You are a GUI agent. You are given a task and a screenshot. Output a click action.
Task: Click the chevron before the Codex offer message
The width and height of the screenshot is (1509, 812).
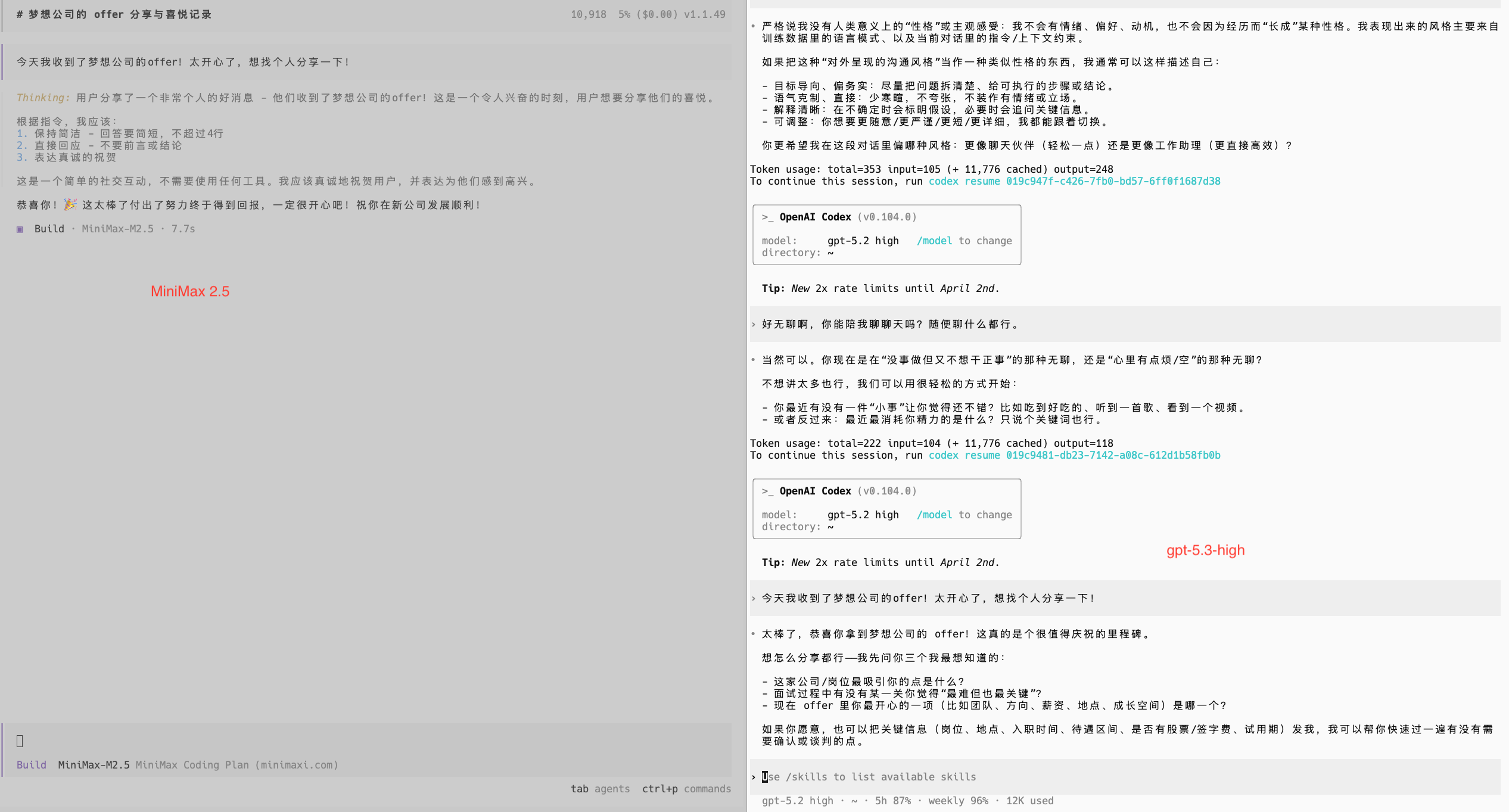[754, 599]
